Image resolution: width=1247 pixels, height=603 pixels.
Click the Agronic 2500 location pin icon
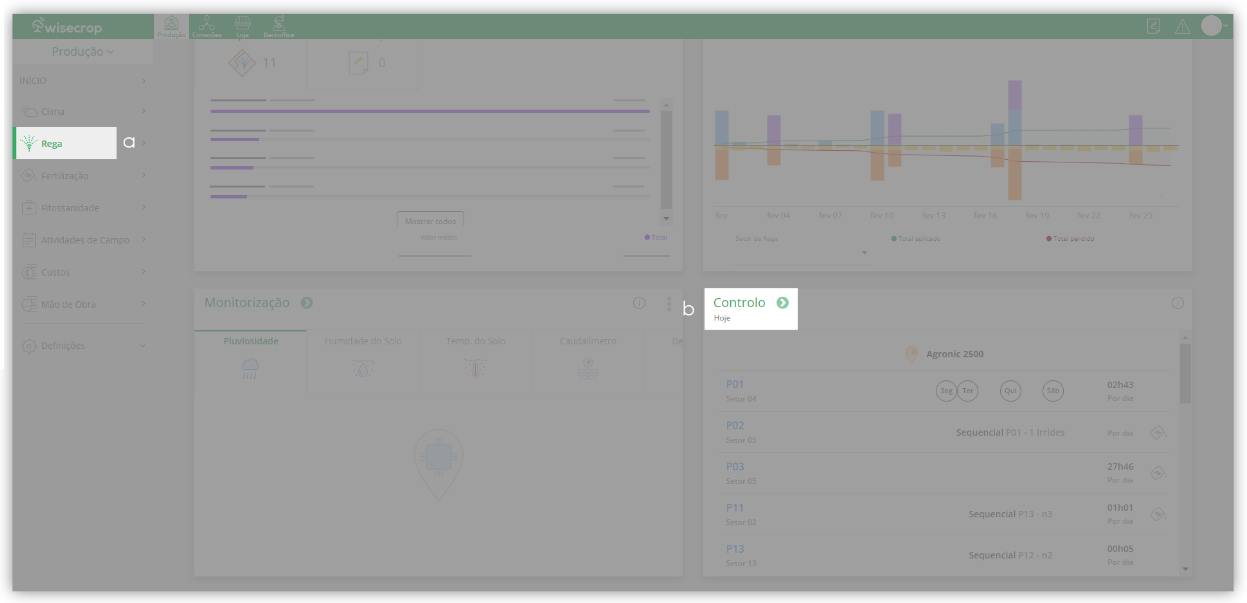(x=911, y=354)
